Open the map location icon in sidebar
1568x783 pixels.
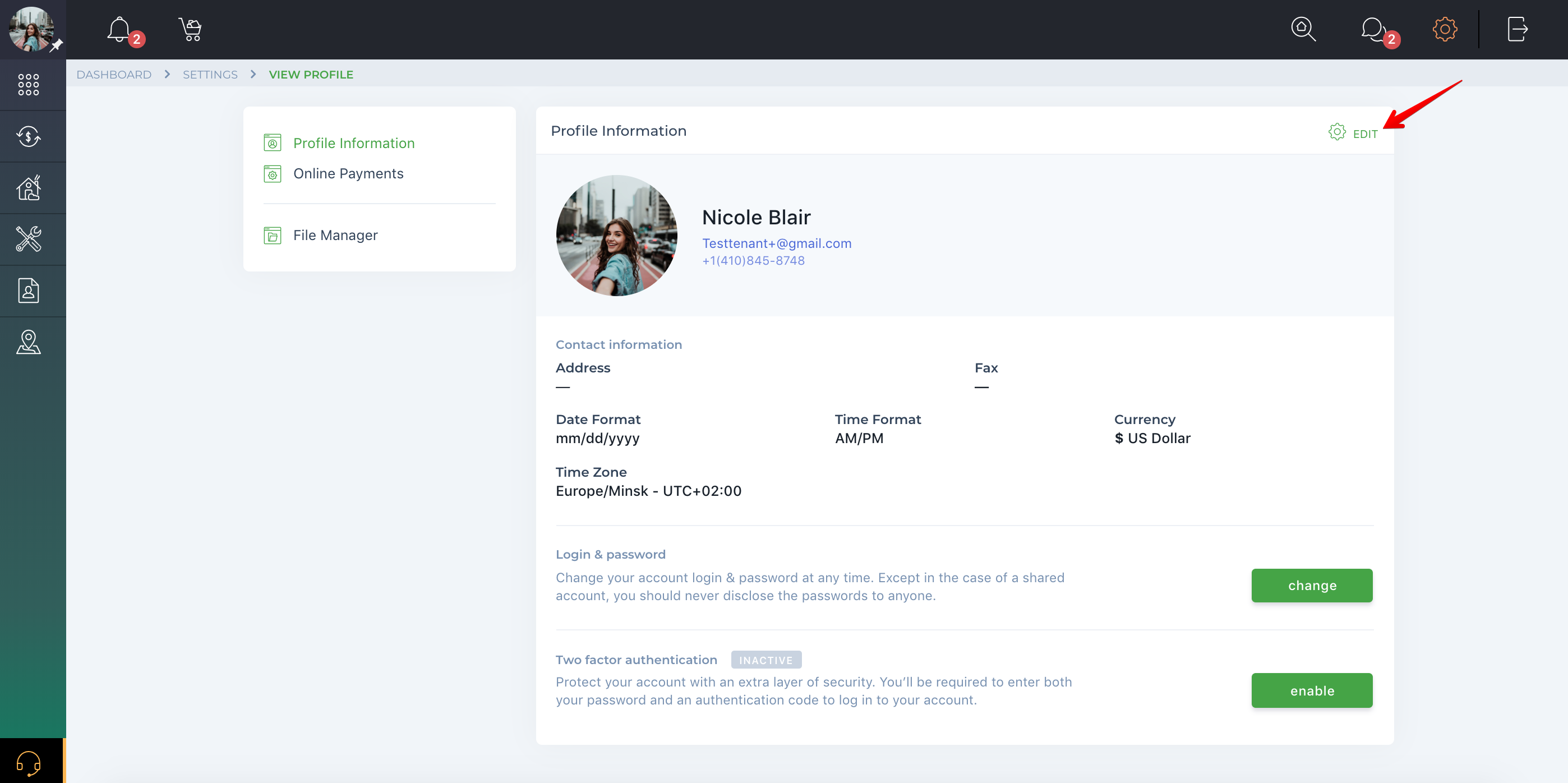(x=29, y=342)
